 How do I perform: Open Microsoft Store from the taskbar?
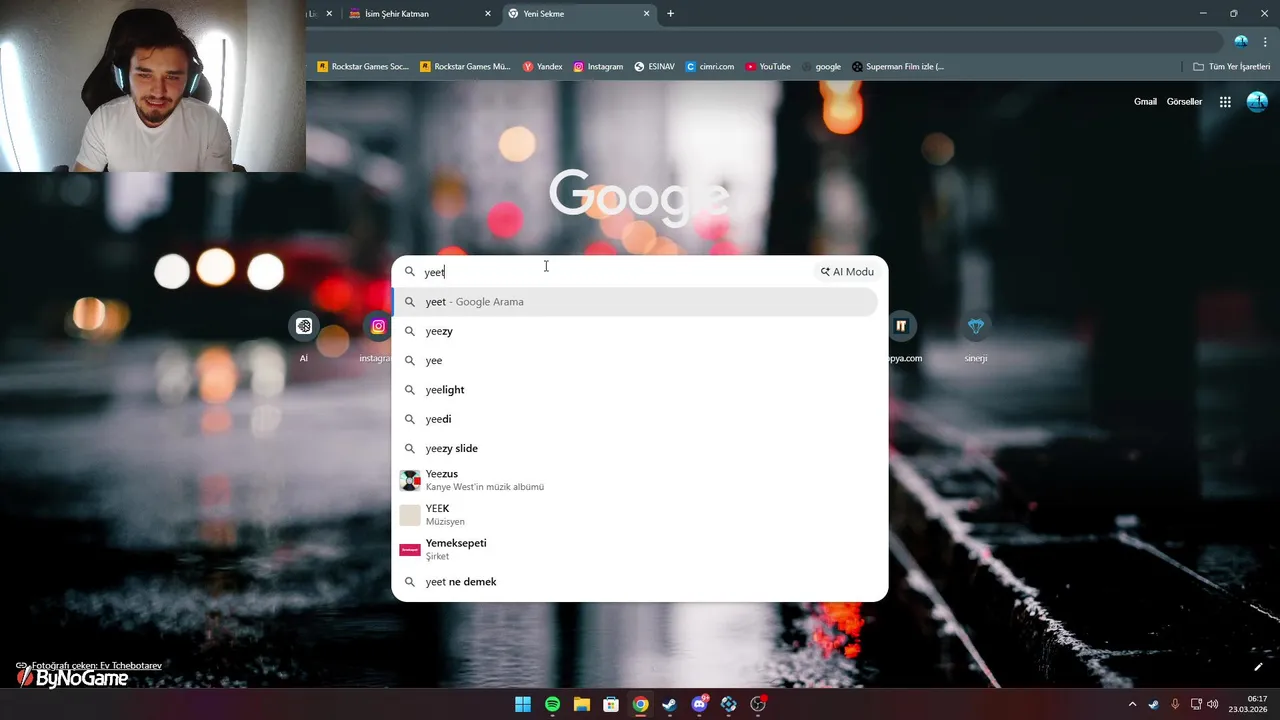[x=611, y=704]
